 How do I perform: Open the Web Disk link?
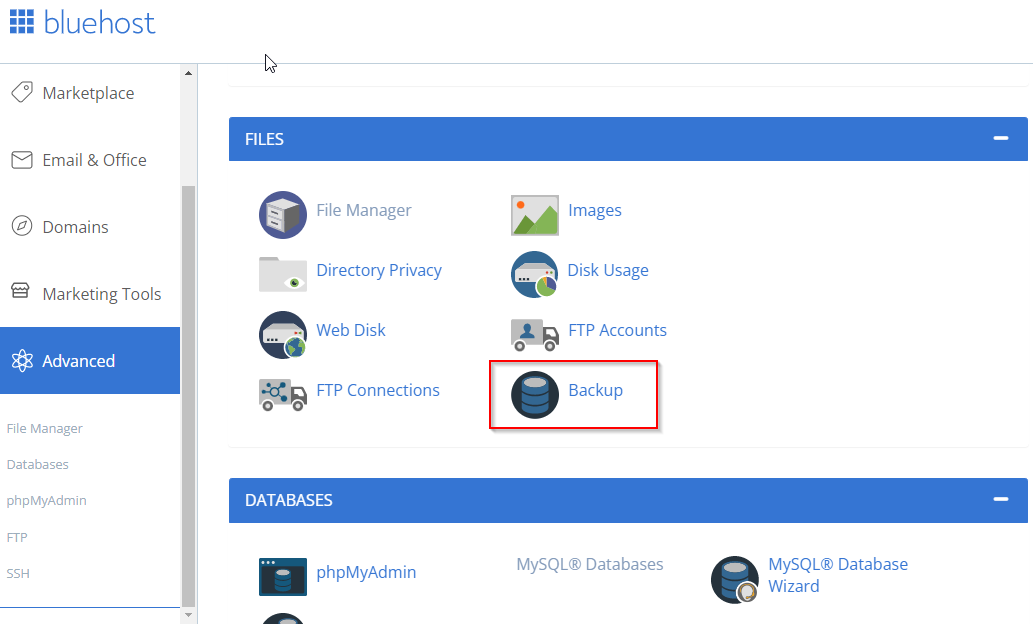coord(350,330)
